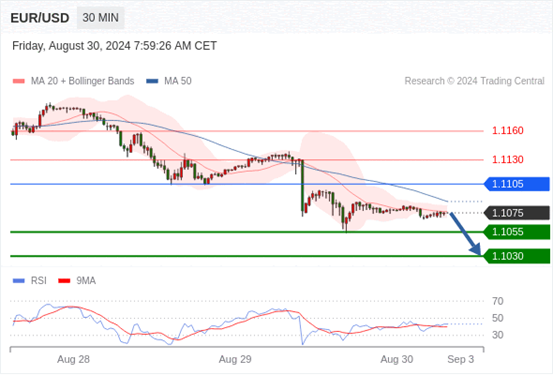This screenshot has width=553, height=375.
Task: Click the Friday, August 30, 2024 timestamp
Action: tap(114, 46)
